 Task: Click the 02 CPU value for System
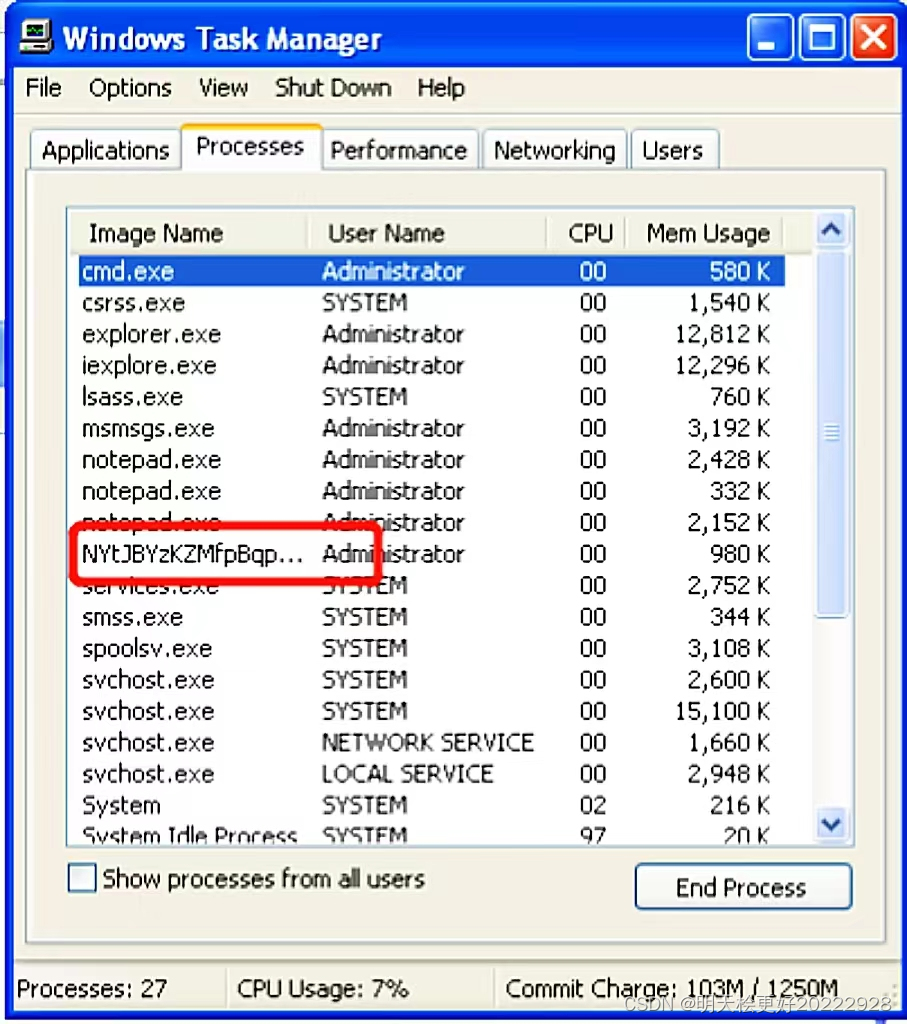point(593,805)
